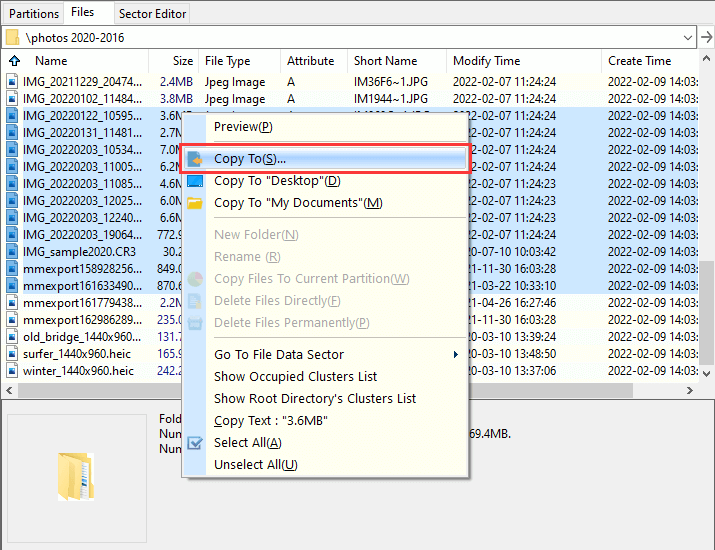Sort files by Modify Time column
715x550 pixels.
[486, 61]
